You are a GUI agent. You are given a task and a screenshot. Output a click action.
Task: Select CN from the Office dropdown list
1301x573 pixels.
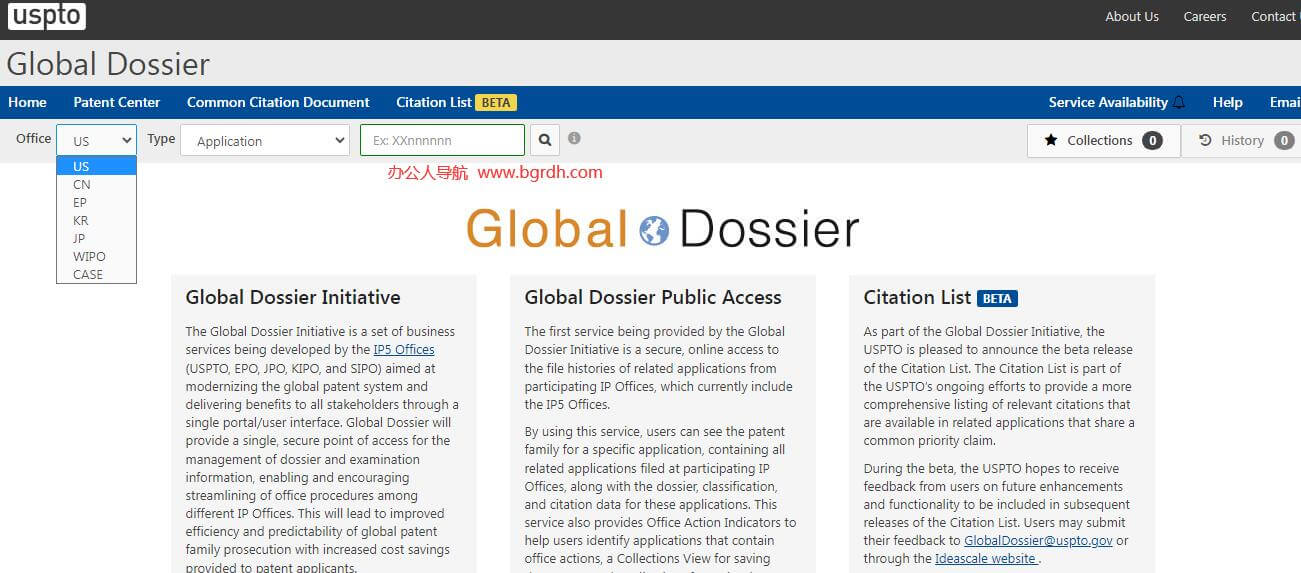(82, 184)
